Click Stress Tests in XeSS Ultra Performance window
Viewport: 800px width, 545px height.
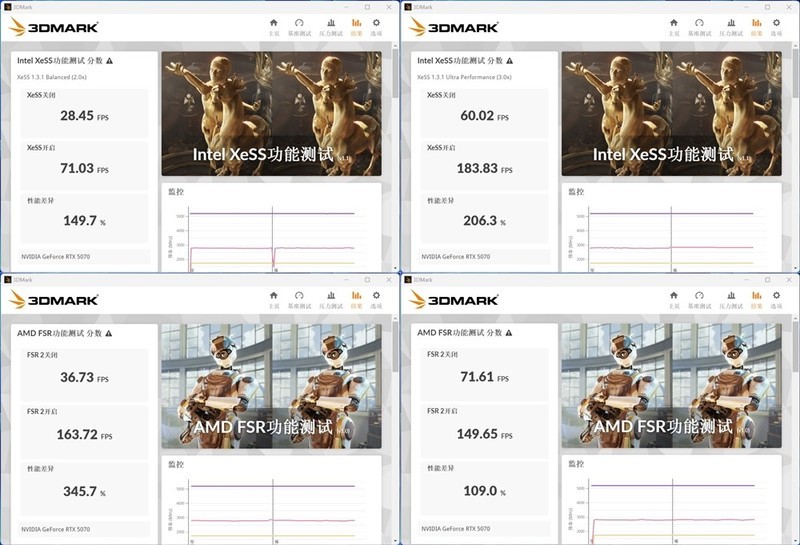coord(731,23)
